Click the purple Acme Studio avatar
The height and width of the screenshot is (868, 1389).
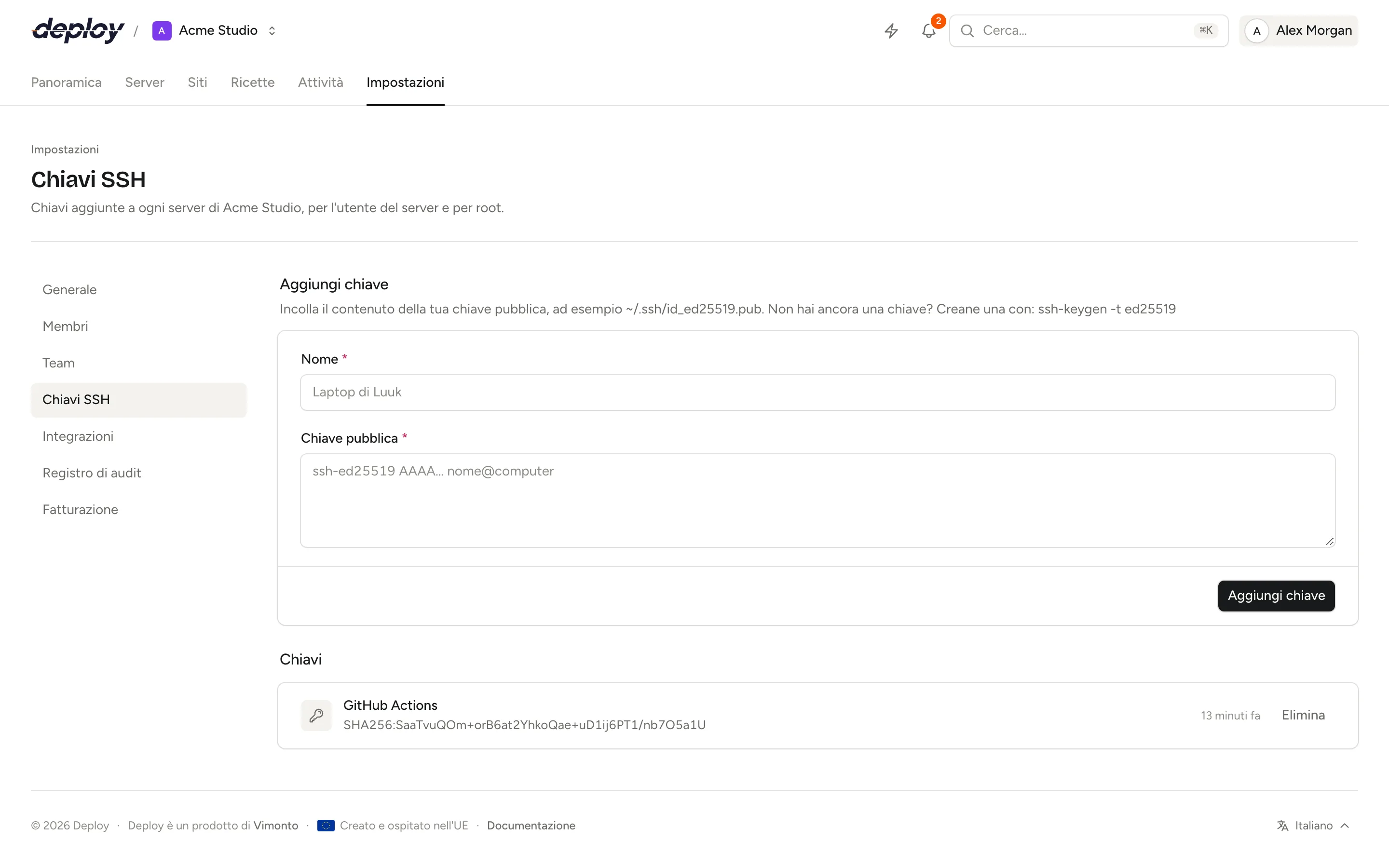point(162,30)
